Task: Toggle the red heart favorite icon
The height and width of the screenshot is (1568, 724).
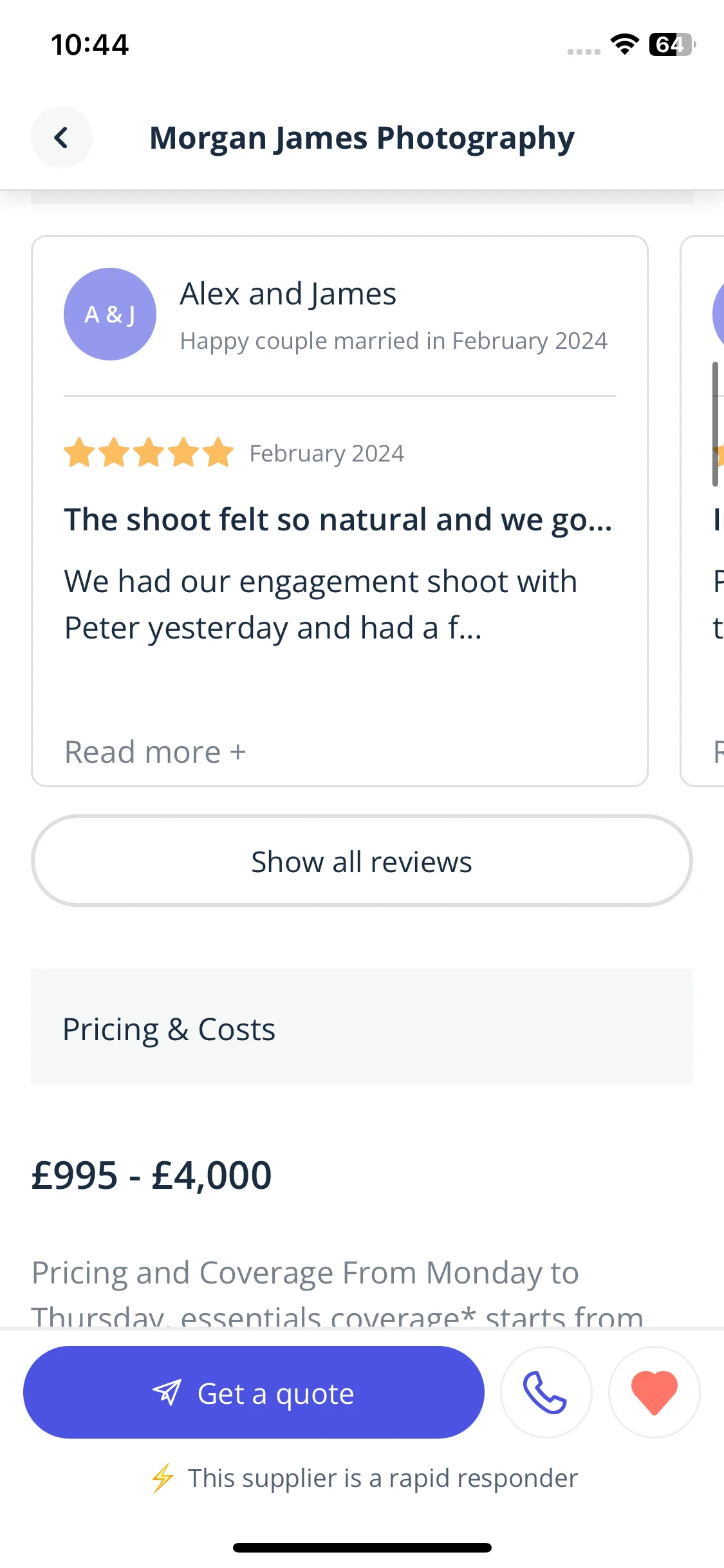Action: [x=654, y=1392]
